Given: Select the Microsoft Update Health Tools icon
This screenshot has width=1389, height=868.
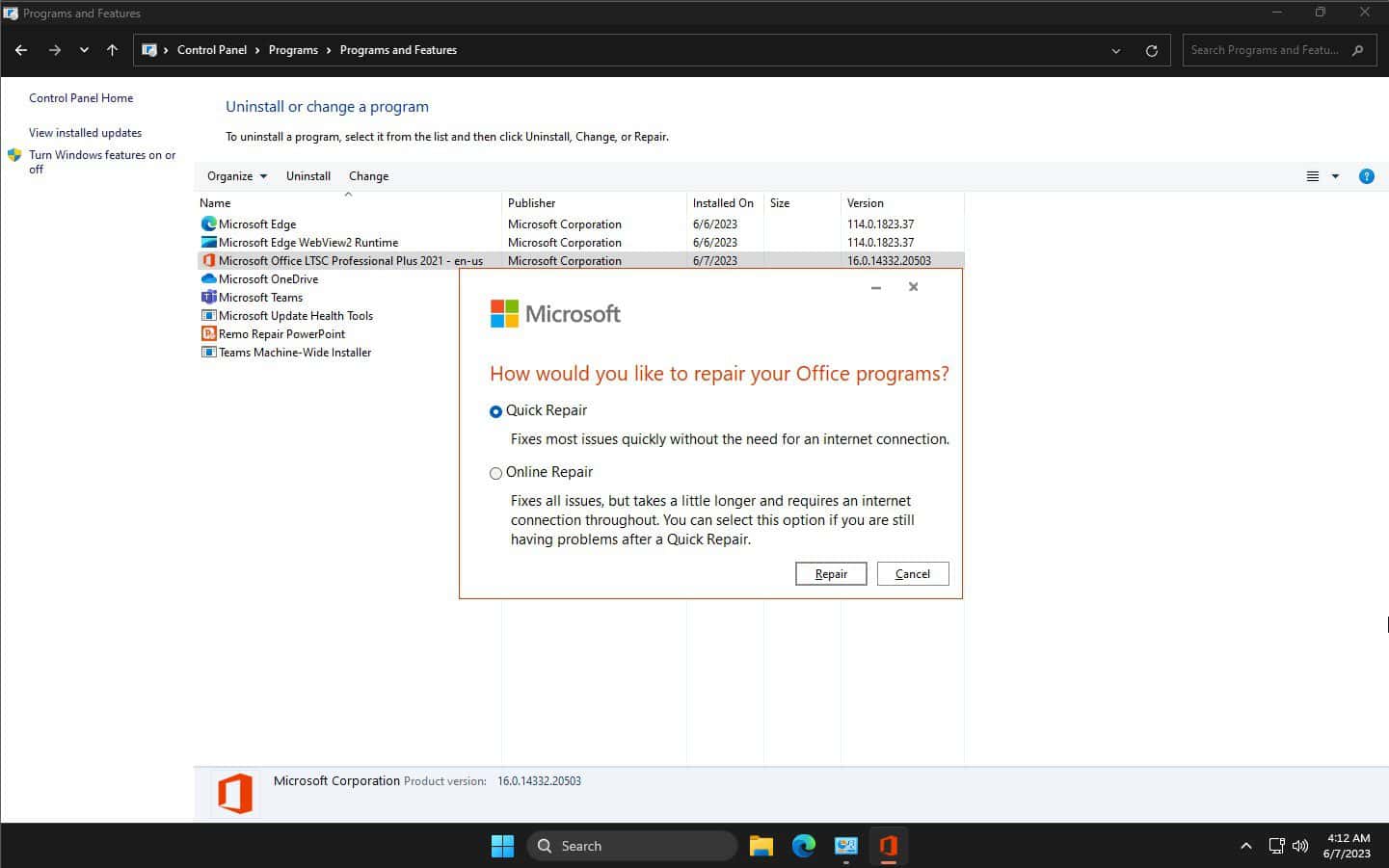Looking at the screenshot, I should [x=208, y=315].
